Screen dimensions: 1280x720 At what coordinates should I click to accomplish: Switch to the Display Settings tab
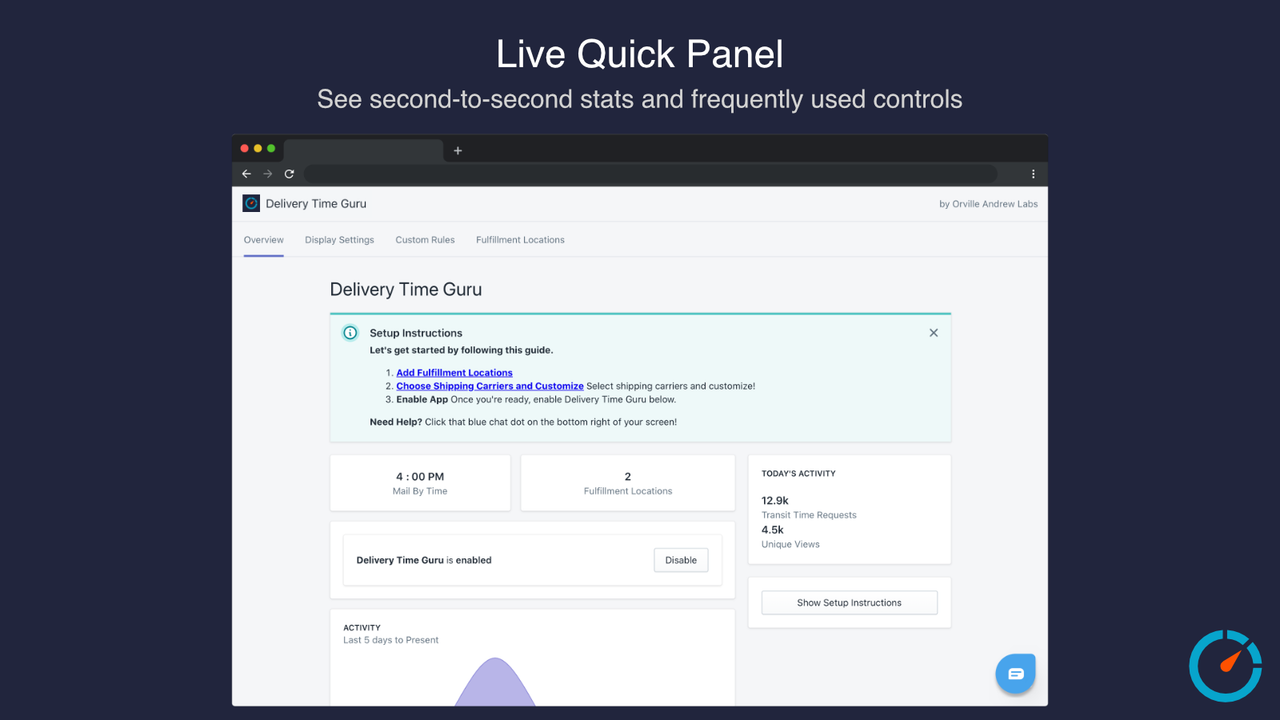pyautogui.click(x=339, y=240)
